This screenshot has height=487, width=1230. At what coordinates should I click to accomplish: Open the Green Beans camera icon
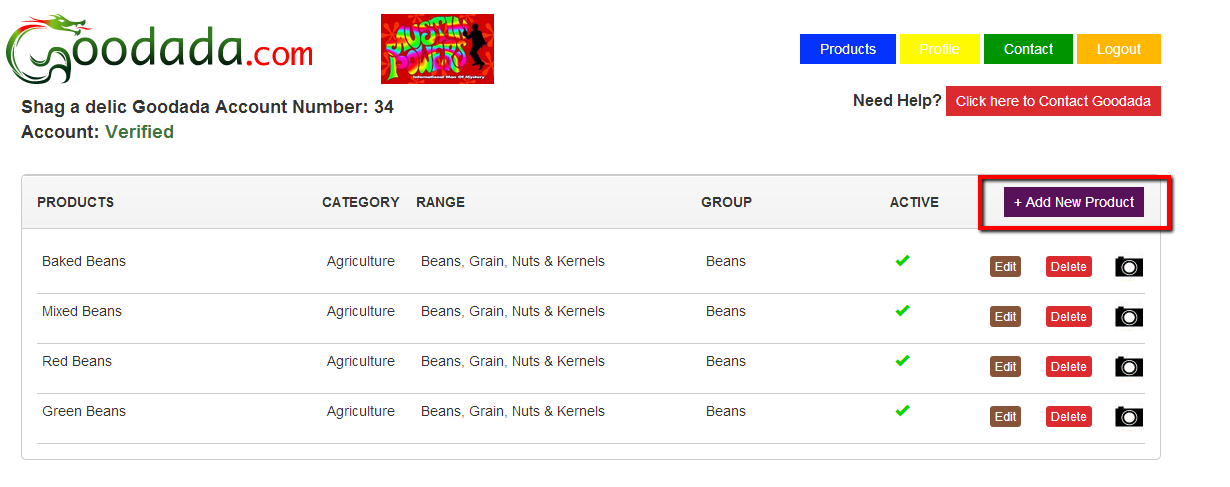tap(1128, 417)
